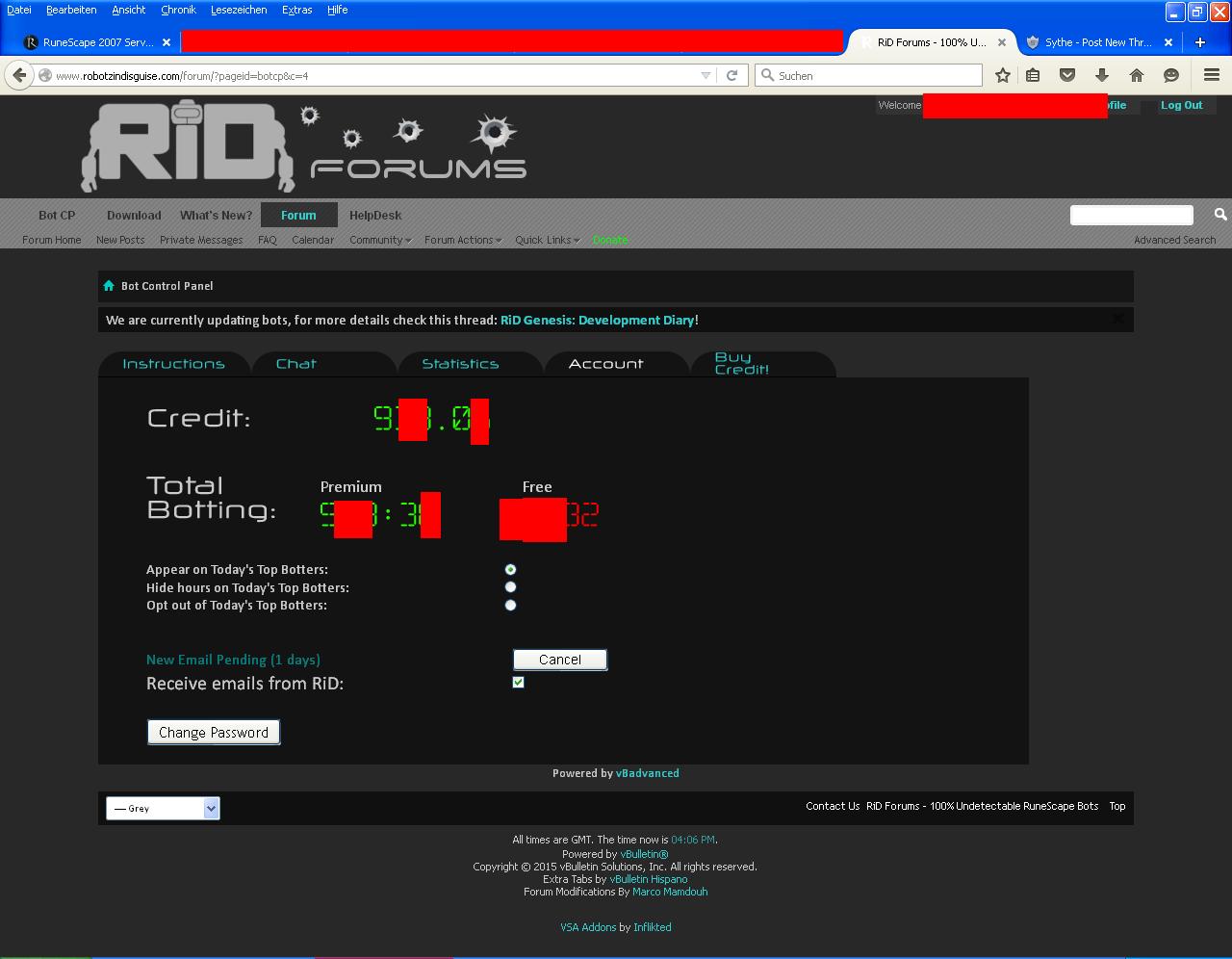Go to browser home page icon
This screenshot has width=1232, height=959.
click(x=1137, y=75)
